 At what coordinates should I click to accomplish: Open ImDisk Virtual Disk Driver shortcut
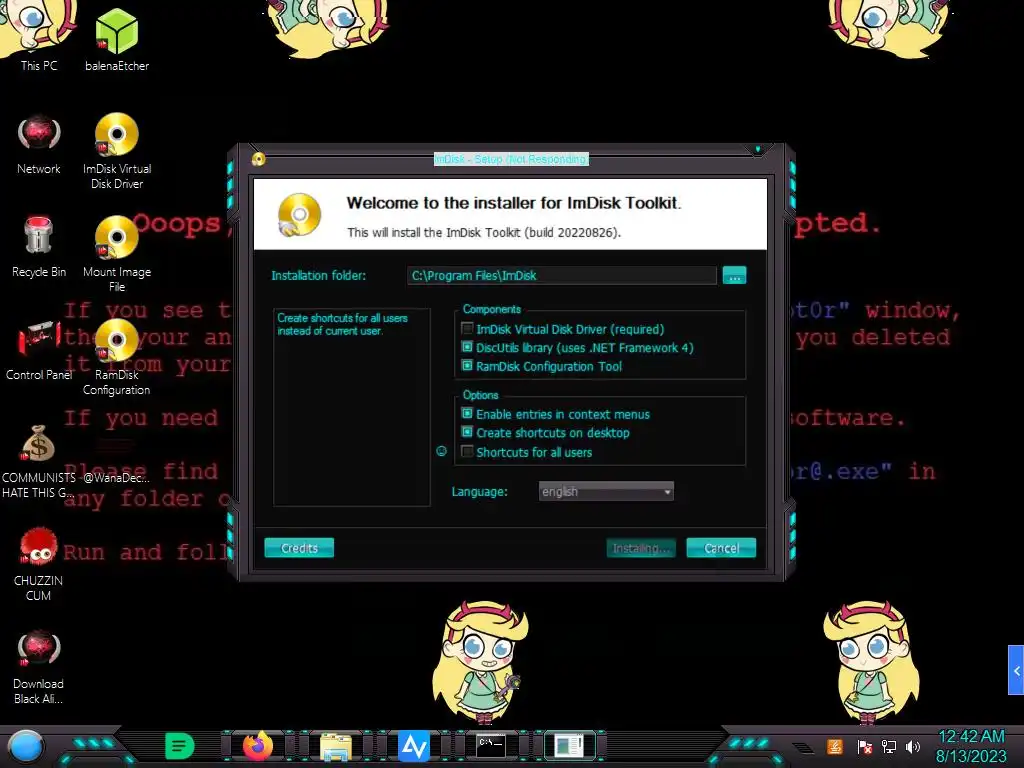coord(117,150)
